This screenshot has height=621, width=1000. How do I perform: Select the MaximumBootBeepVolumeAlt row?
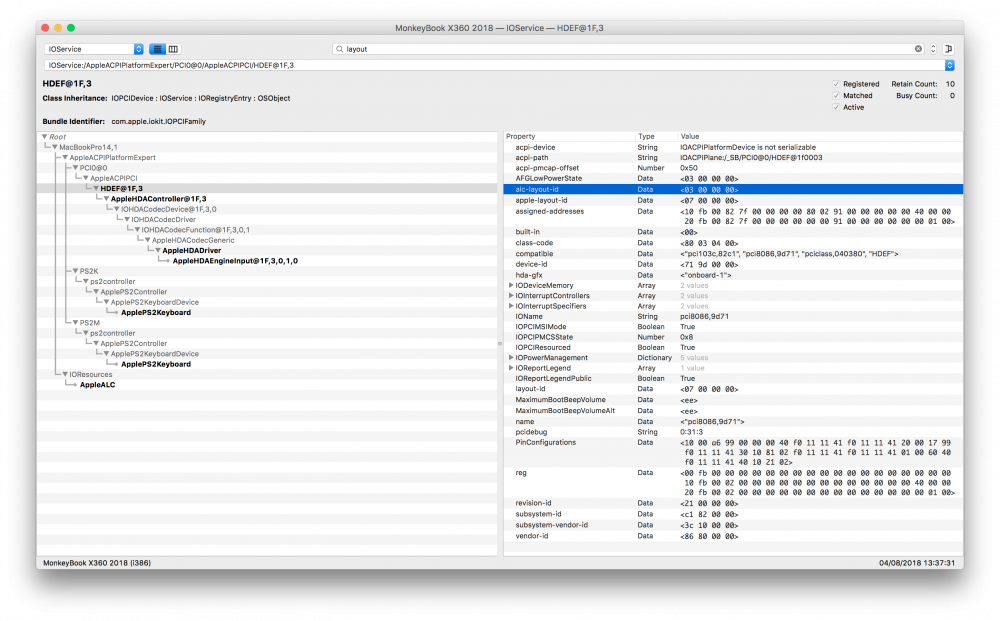(x=733, y=411)
